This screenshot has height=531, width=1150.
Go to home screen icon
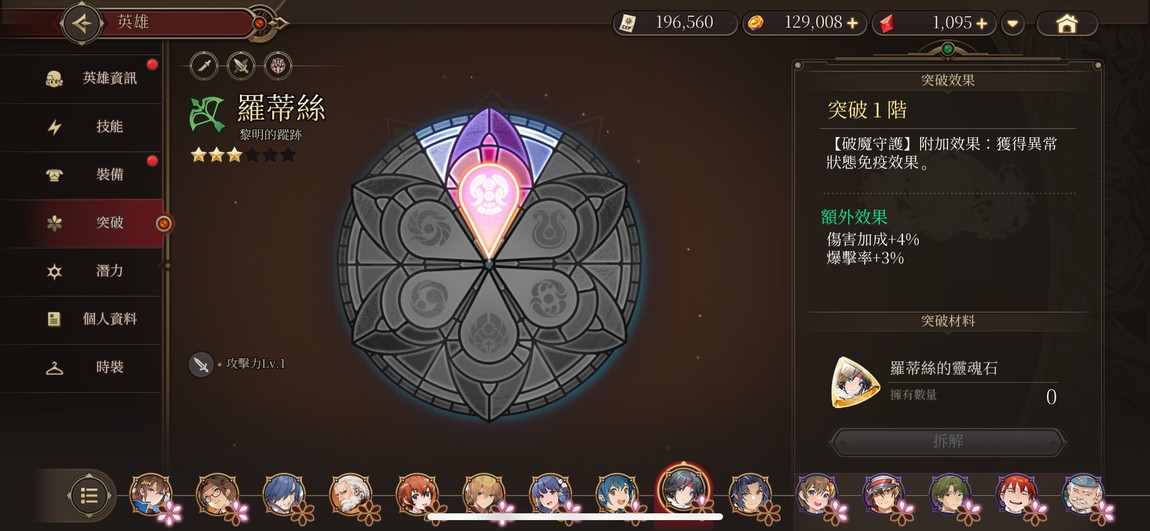tap(1066, 23)
